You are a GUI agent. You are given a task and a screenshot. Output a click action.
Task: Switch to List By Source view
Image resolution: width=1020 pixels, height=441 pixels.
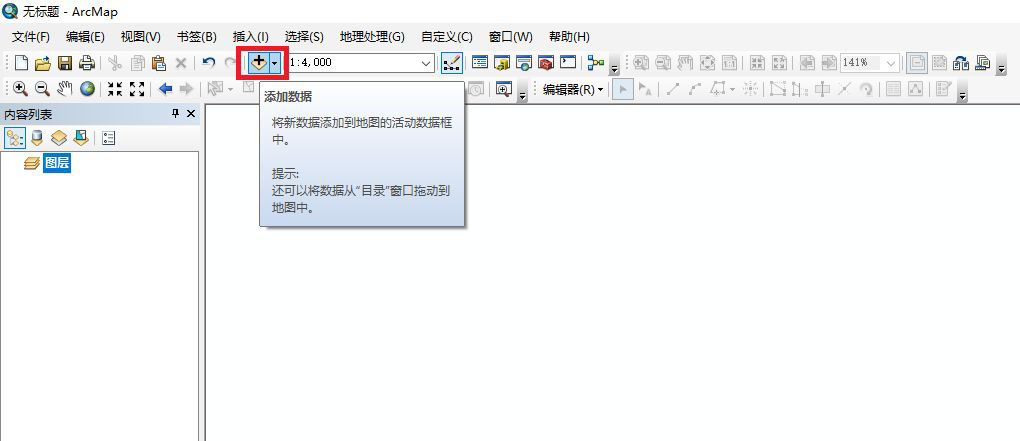coord(37,138)
